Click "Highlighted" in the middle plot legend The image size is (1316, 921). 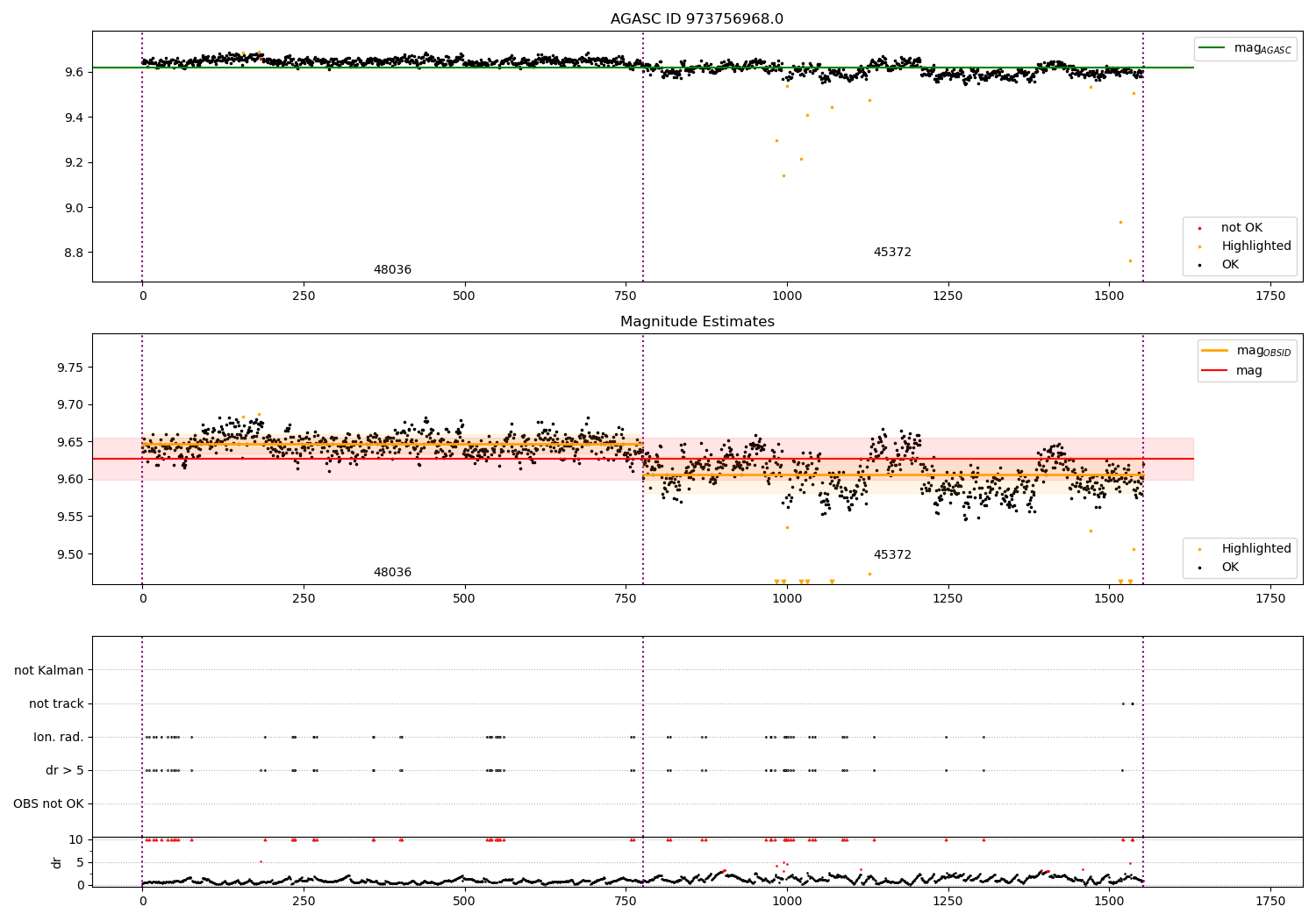1256,548
